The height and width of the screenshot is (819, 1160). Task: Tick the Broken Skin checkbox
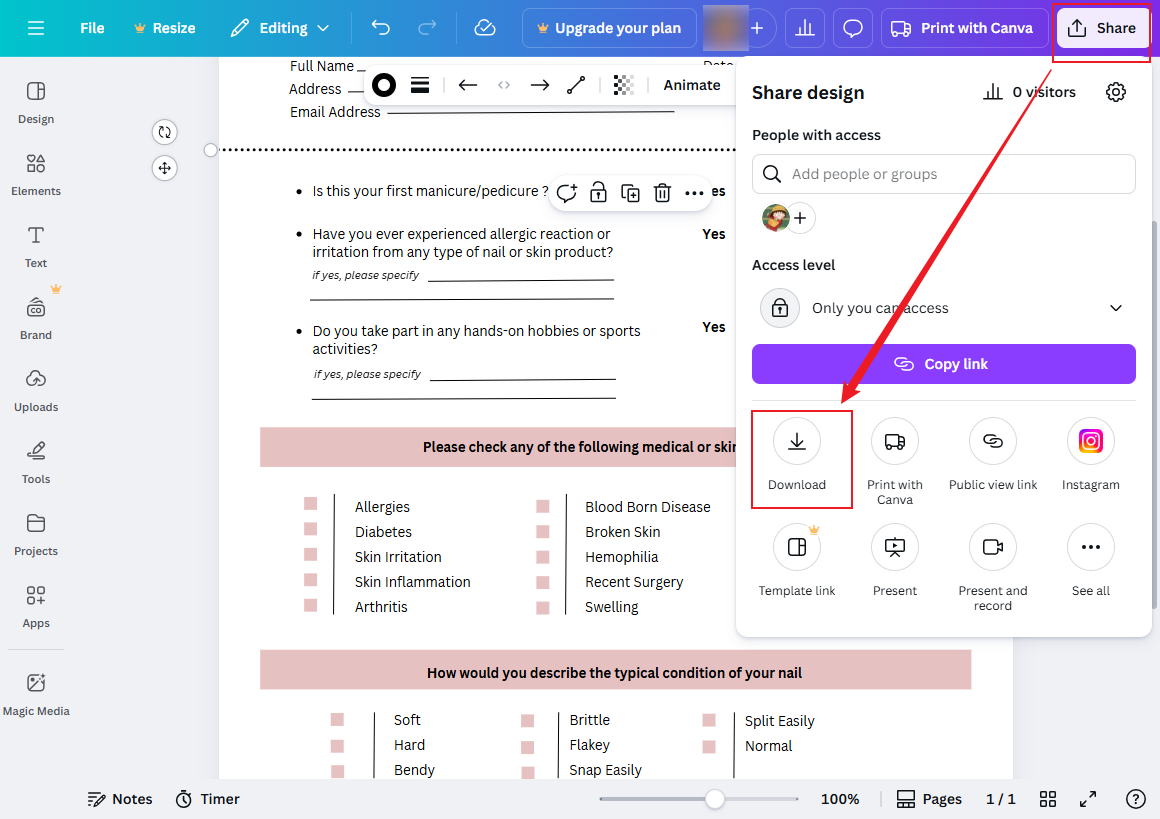[542, 529]
